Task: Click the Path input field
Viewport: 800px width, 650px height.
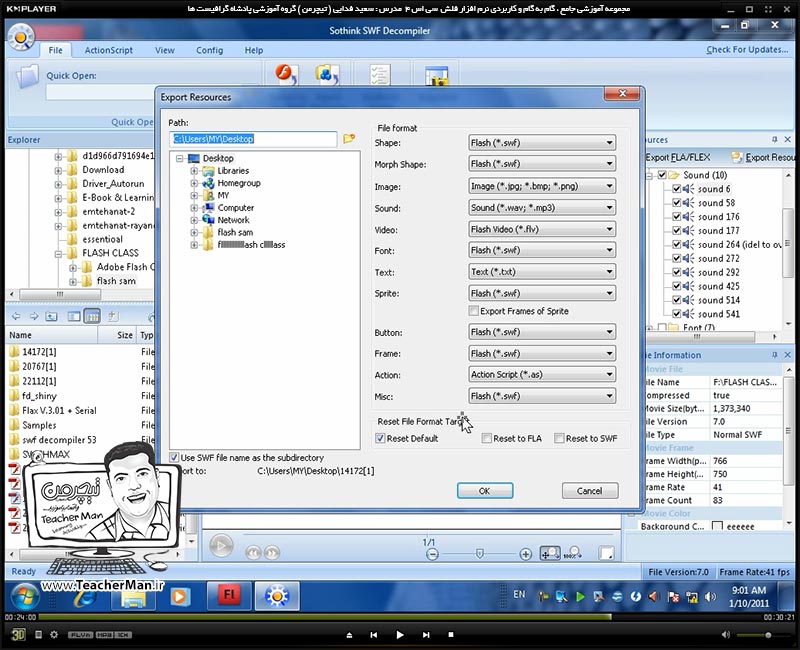Action: click(253, 139)
